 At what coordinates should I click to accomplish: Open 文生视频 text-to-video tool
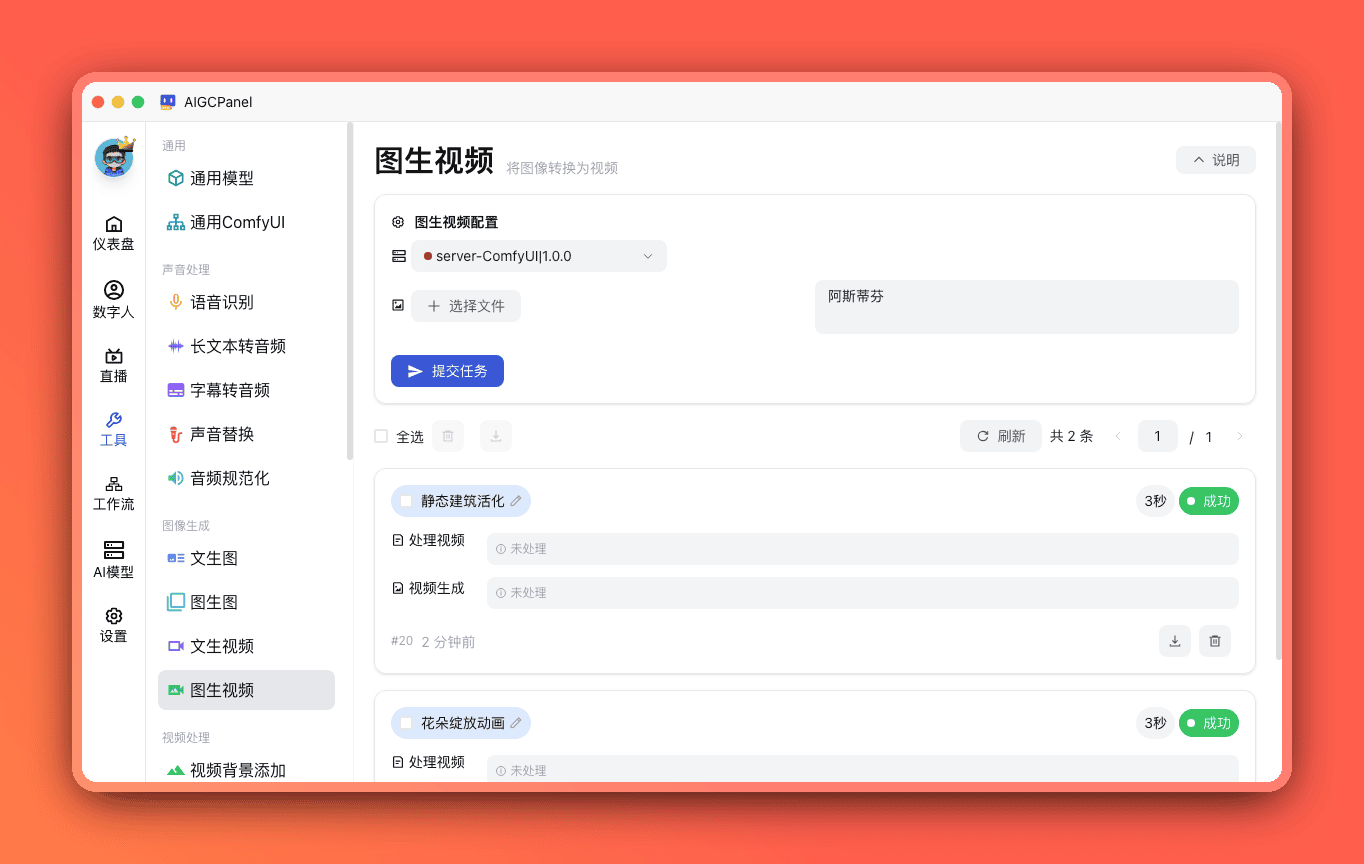coord(246,646)
